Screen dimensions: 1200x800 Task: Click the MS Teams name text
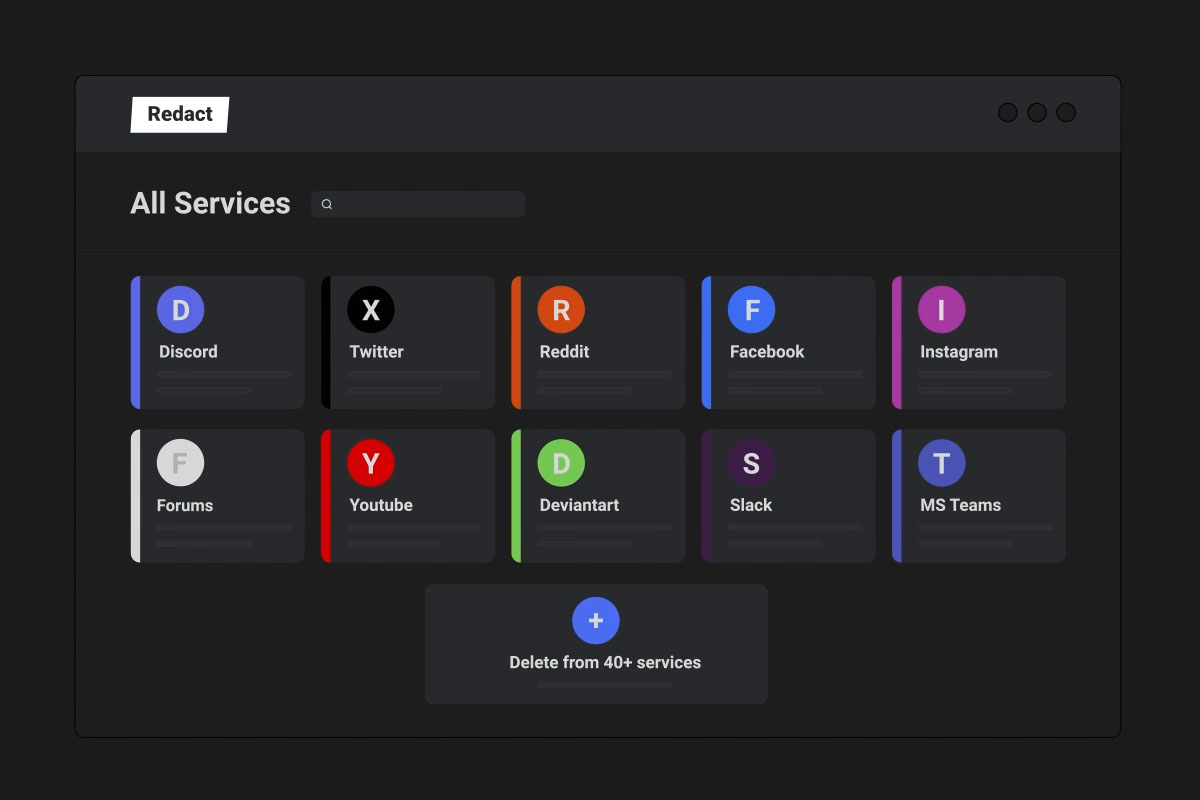(960, 505)
